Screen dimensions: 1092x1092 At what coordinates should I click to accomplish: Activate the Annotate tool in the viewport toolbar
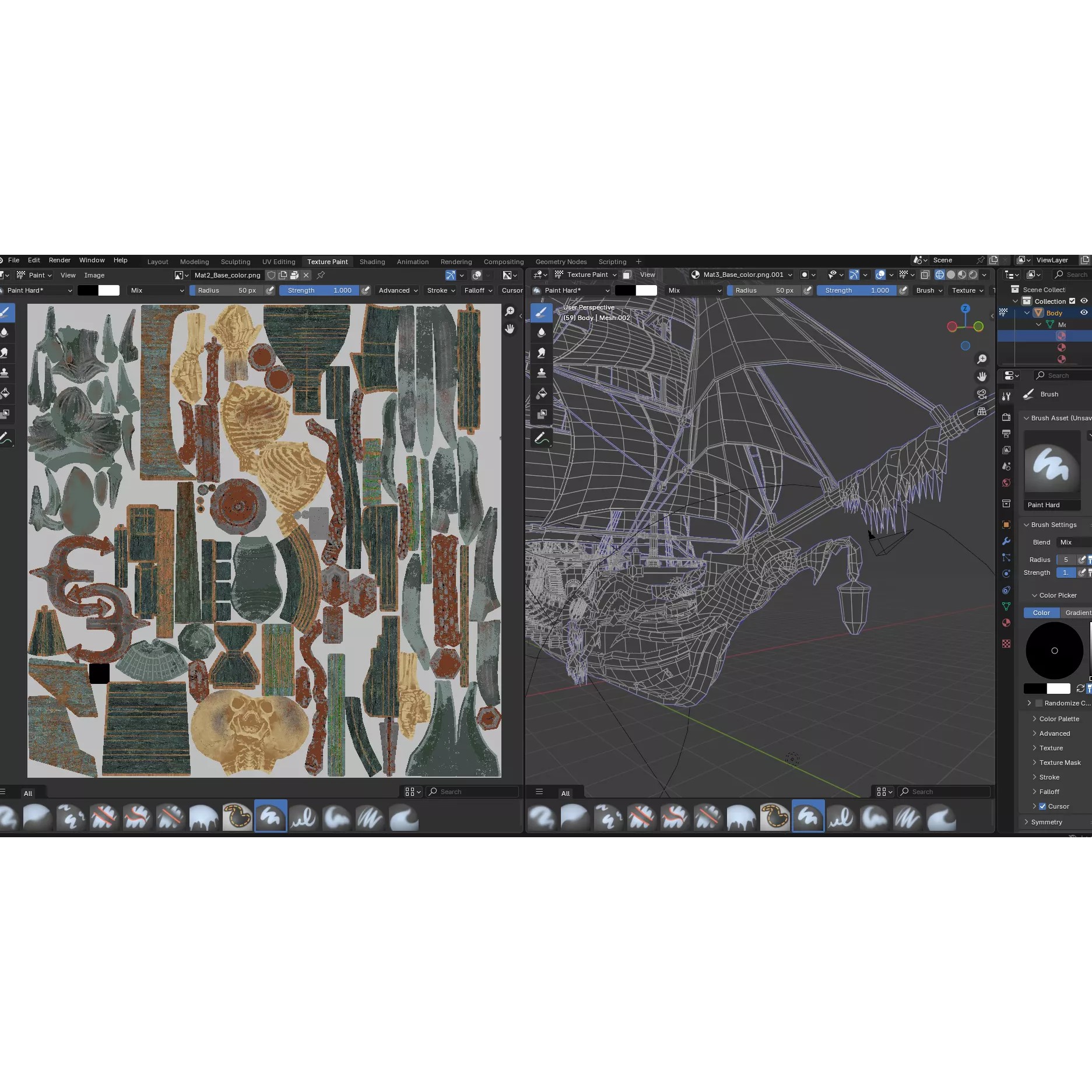coord(541,438)
